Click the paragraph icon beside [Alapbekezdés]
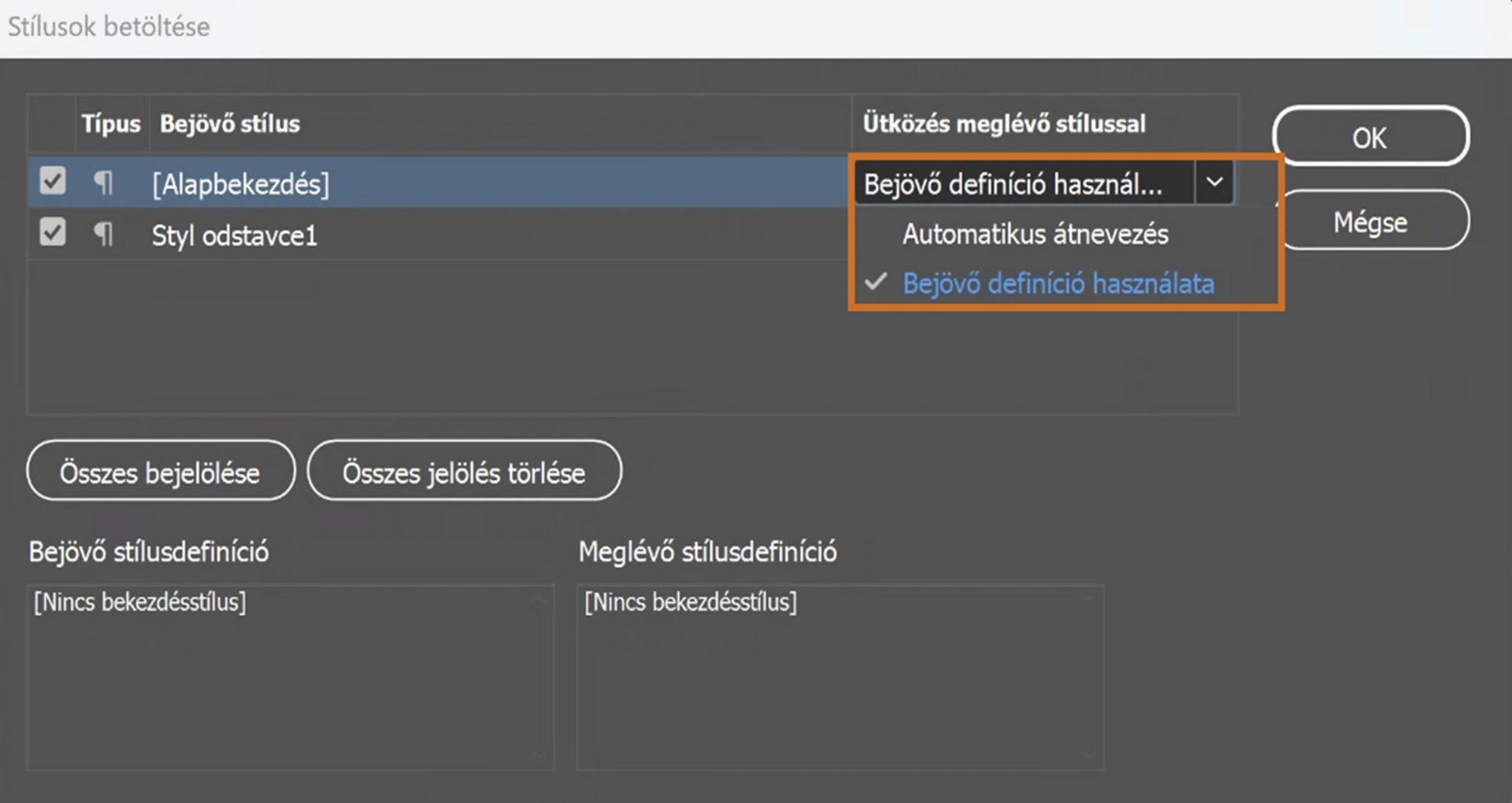1512x803 pixels. (103, 183)
